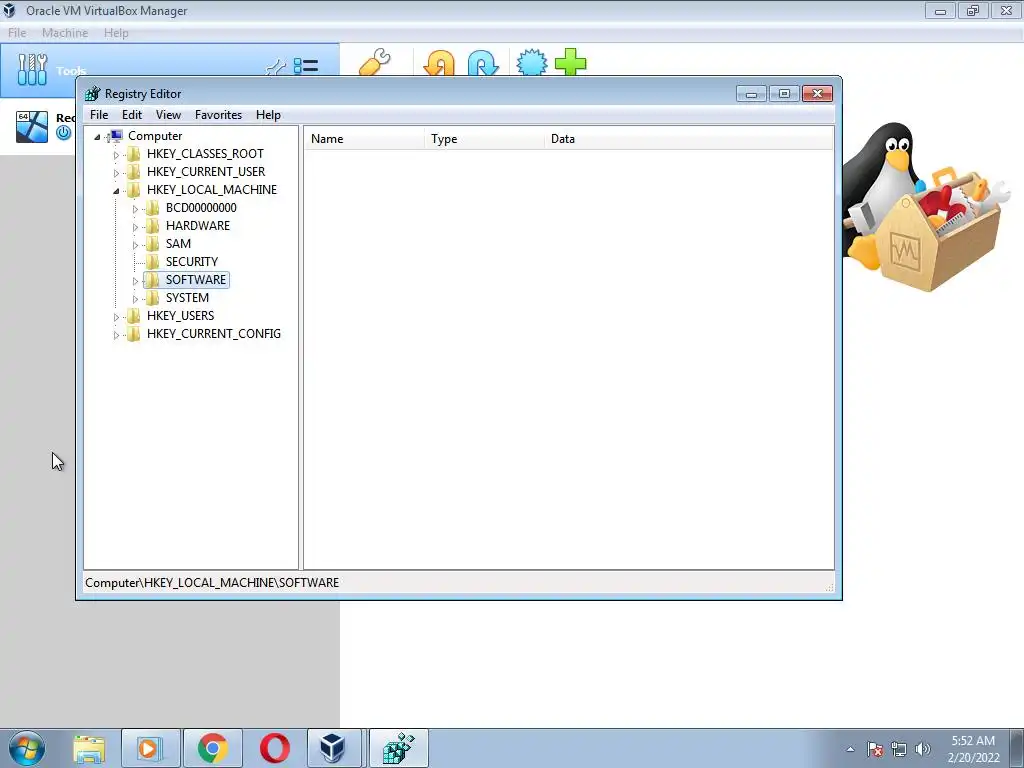The width and height of the screenshot is (1024, 768).
Task: Select the virtual machine entry in VirtualBox
Action: [38, 127]
